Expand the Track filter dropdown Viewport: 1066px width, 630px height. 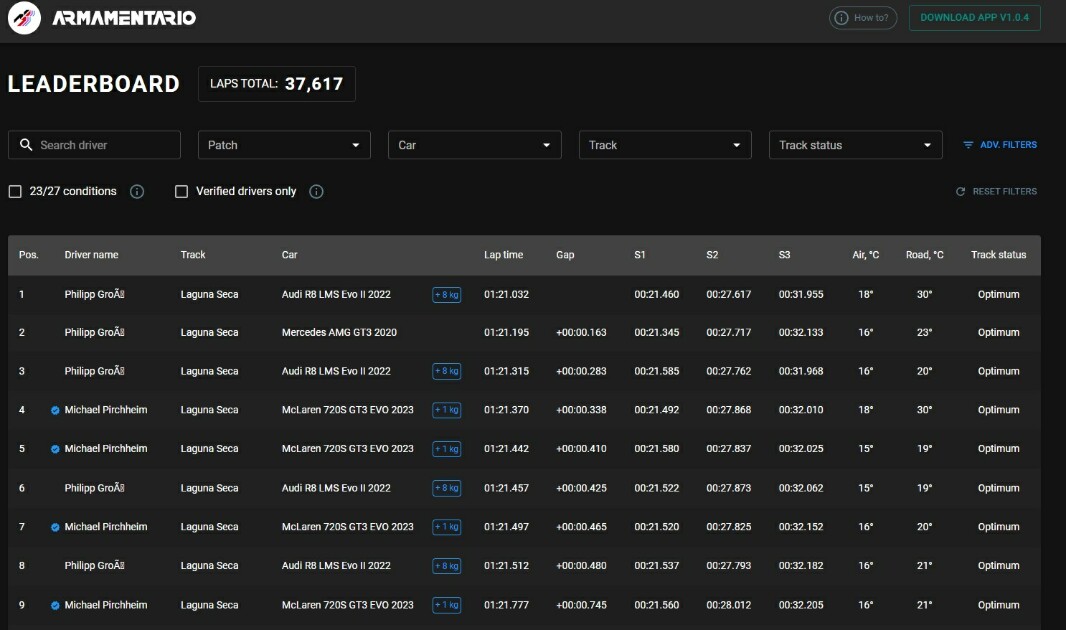point(665,145)
